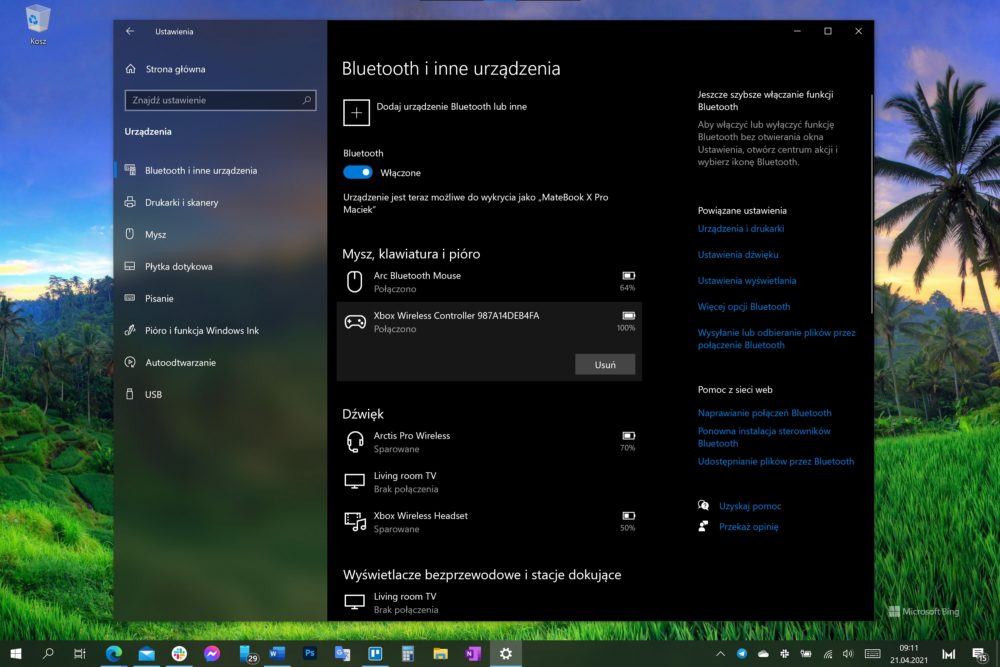Open OneNote from the taskbar
Image resolution: width=1000 pixels, height=667 pixels.
click(x=473, y=654)
